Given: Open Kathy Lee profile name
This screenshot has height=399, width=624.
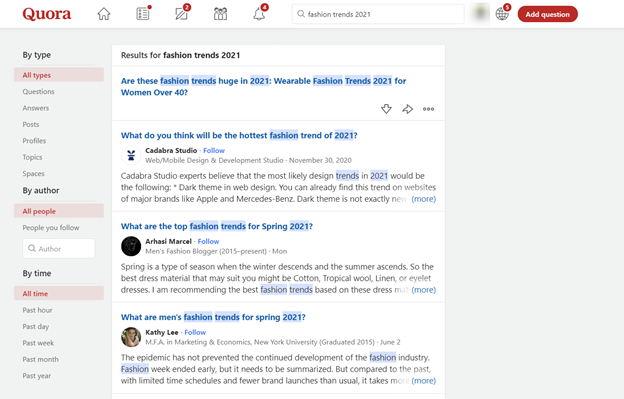Looking at the screenshot, I should point(162,332).
